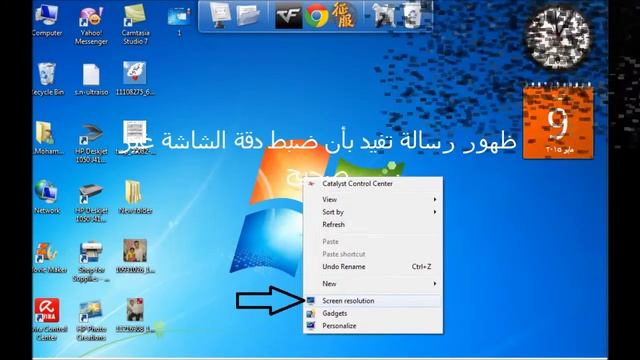Click the folder icon in the top dock
The image size is (640, 360).
pyautogui.click(x=248, y=16)
